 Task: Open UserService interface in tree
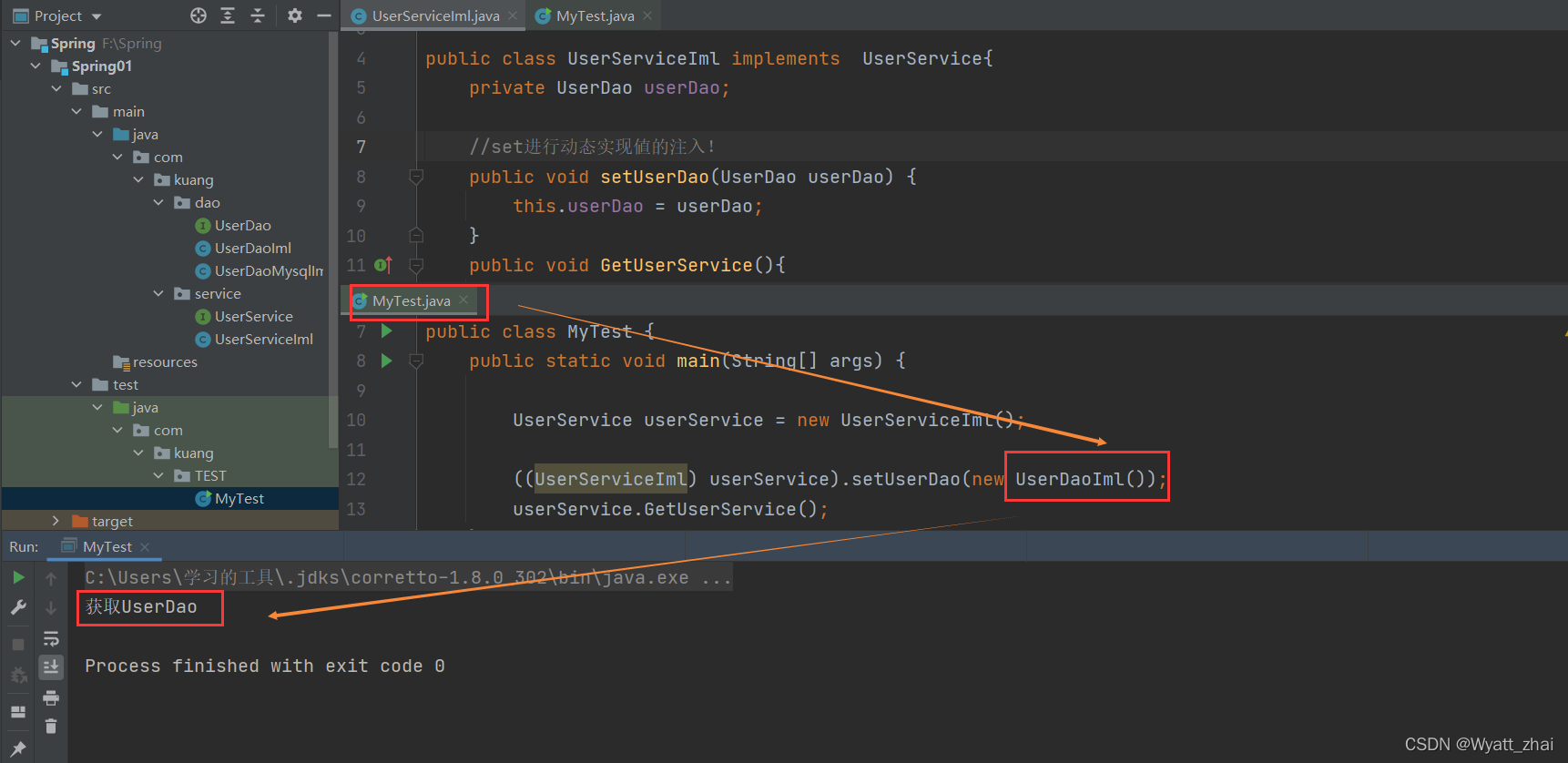(x=245, y=316)
